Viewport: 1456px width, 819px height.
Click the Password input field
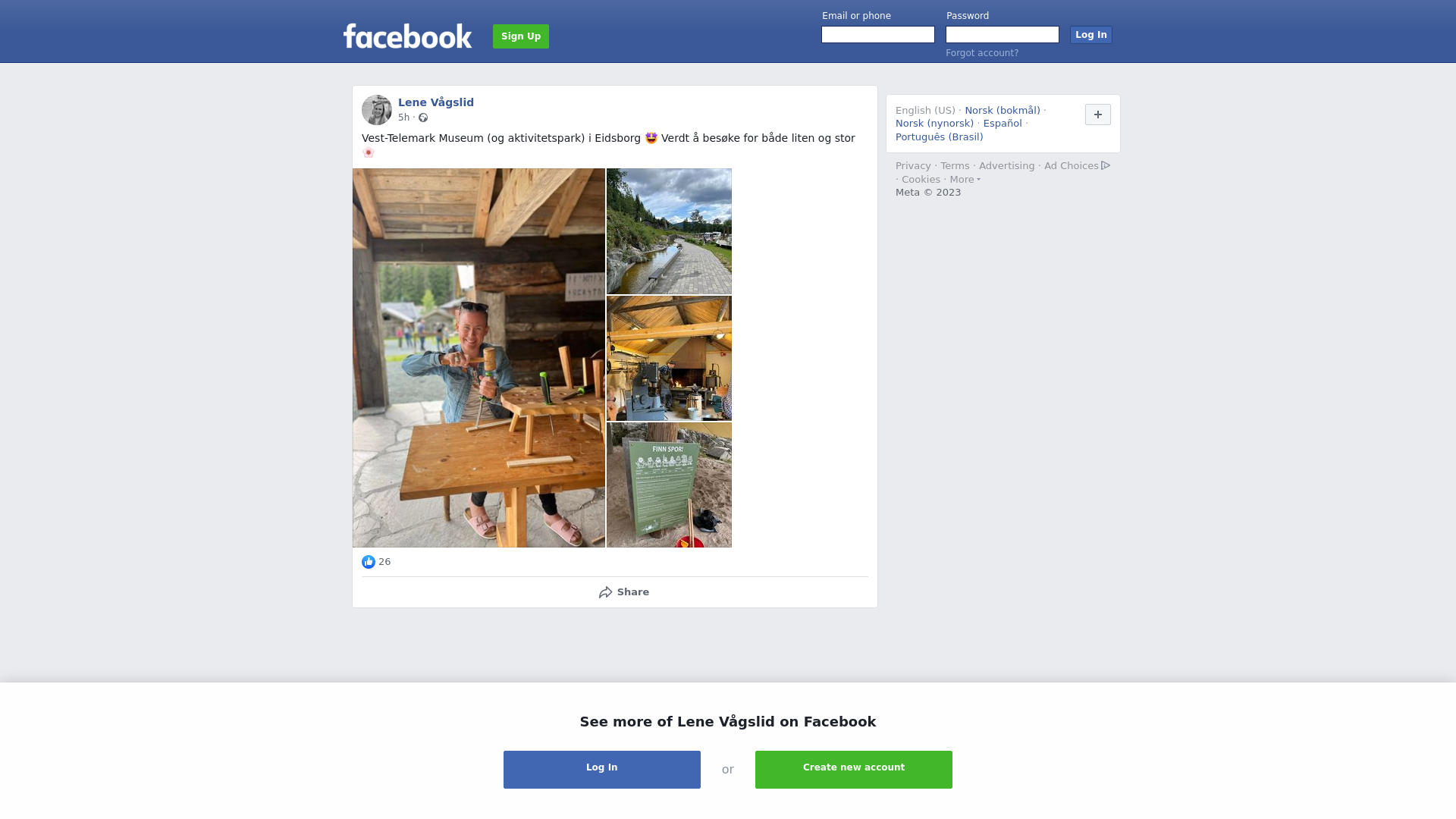(x=1003, y=35)
